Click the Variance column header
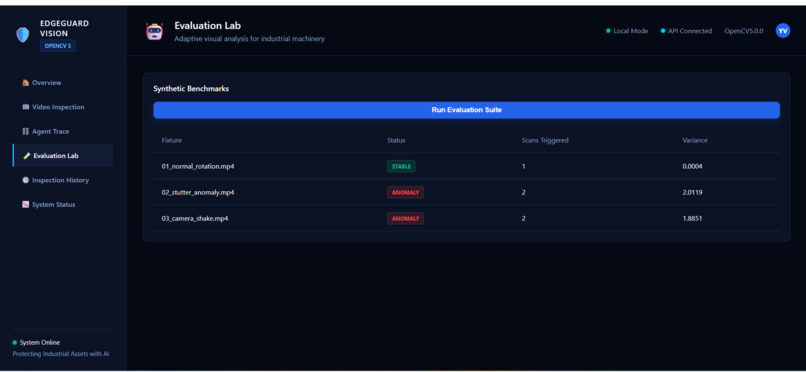806x372 pixels. tap(695, 140)
